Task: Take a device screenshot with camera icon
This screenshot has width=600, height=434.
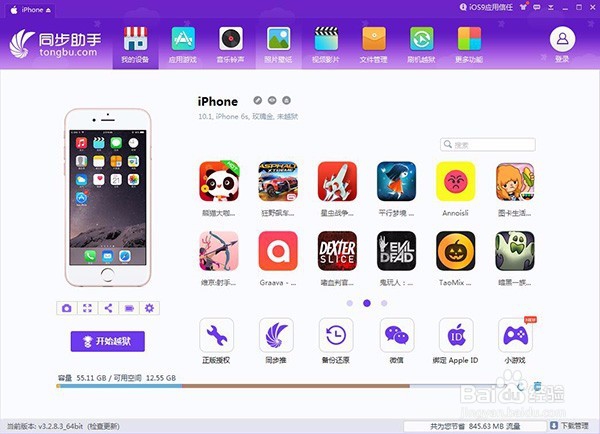Action: coord(67,308)
